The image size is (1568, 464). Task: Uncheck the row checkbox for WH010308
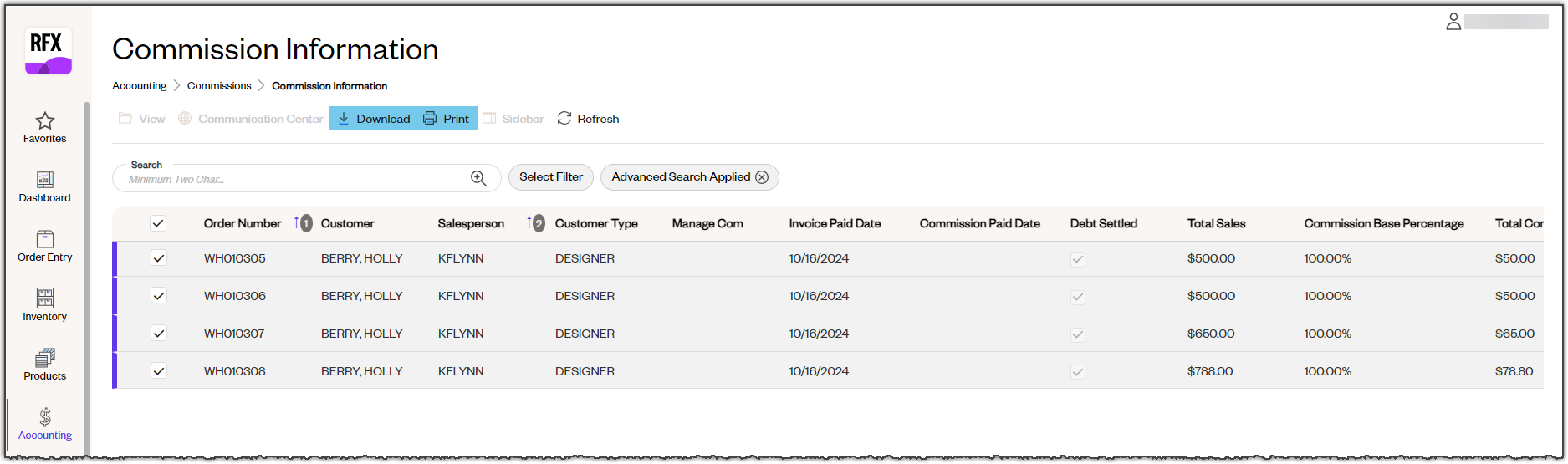point(158,371)
